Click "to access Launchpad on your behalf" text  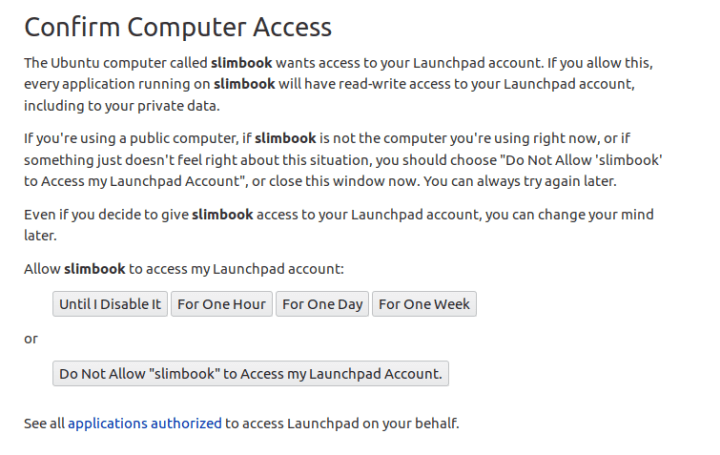click(x=342, y=423)
